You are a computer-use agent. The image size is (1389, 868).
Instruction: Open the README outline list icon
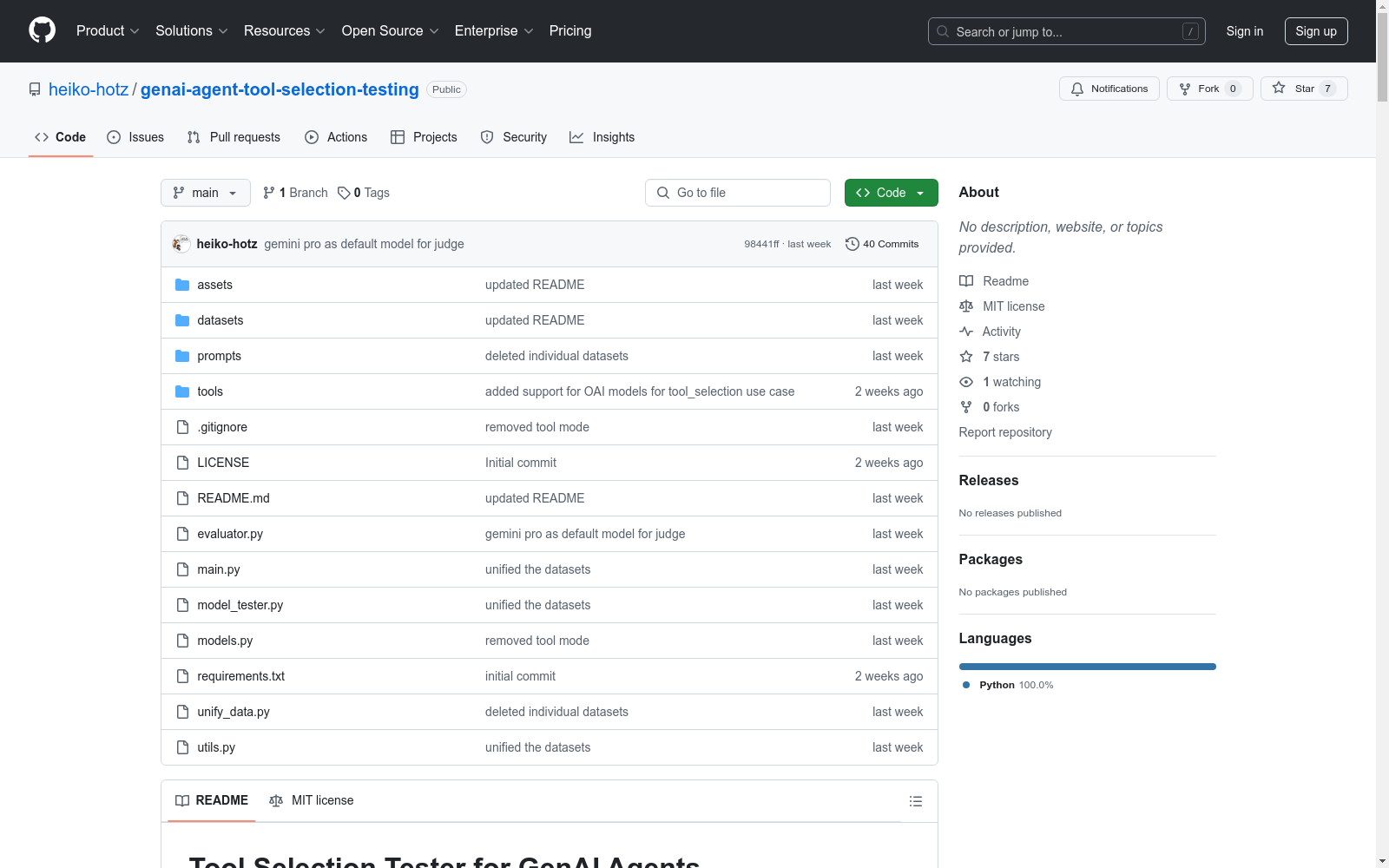(916, 801)
